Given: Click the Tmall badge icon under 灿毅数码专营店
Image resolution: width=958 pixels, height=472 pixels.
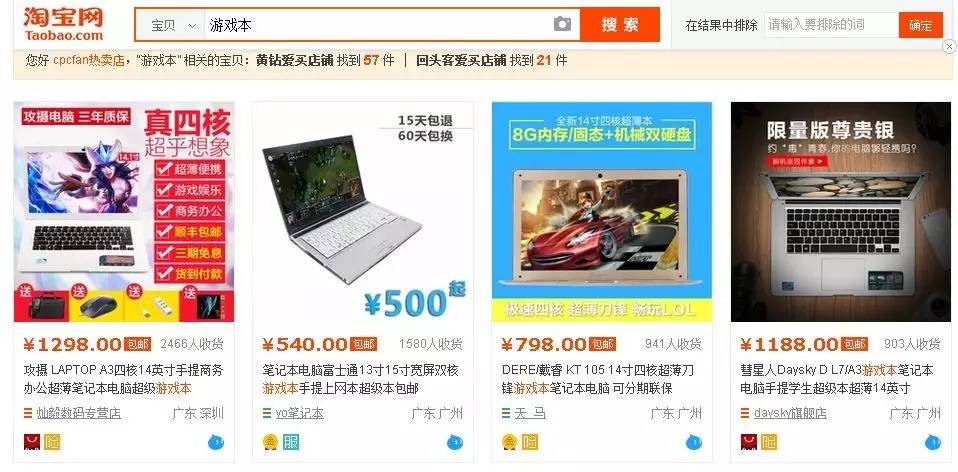Looking at the screenshot, I should (32, 441).
